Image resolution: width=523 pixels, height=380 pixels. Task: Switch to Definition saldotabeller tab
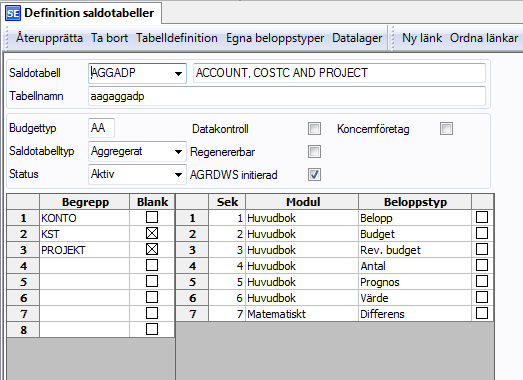click(x=81, y=13)
